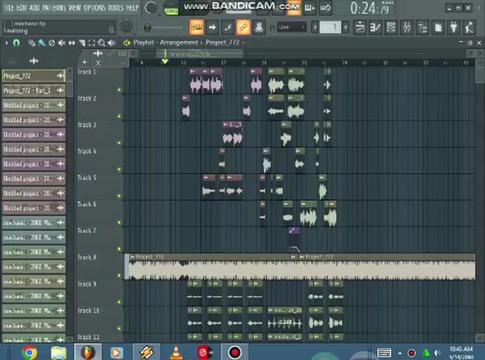Click the Track 7 label

(x=87, y=231)
